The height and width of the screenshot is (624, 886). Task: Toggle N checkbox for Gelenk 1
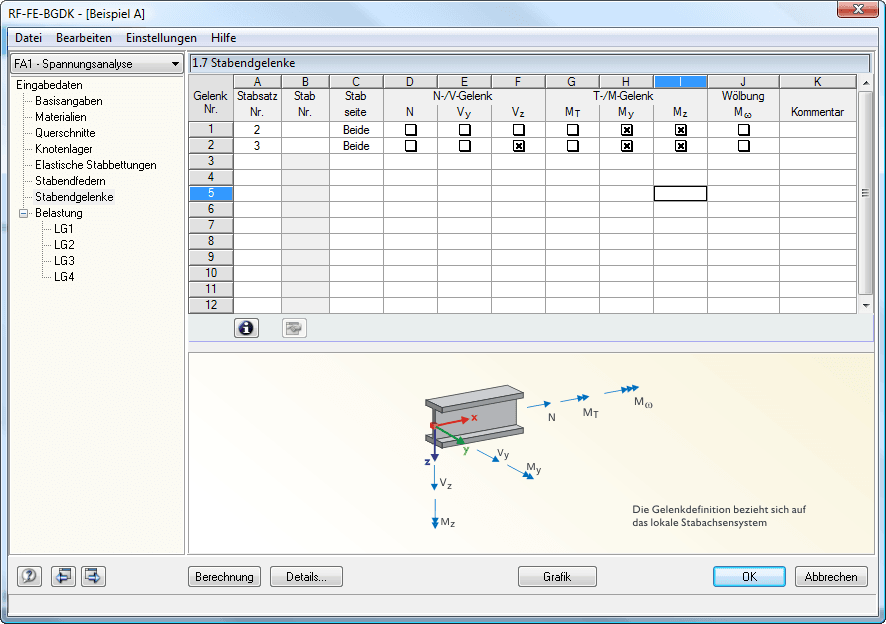[x=411, y=129]
